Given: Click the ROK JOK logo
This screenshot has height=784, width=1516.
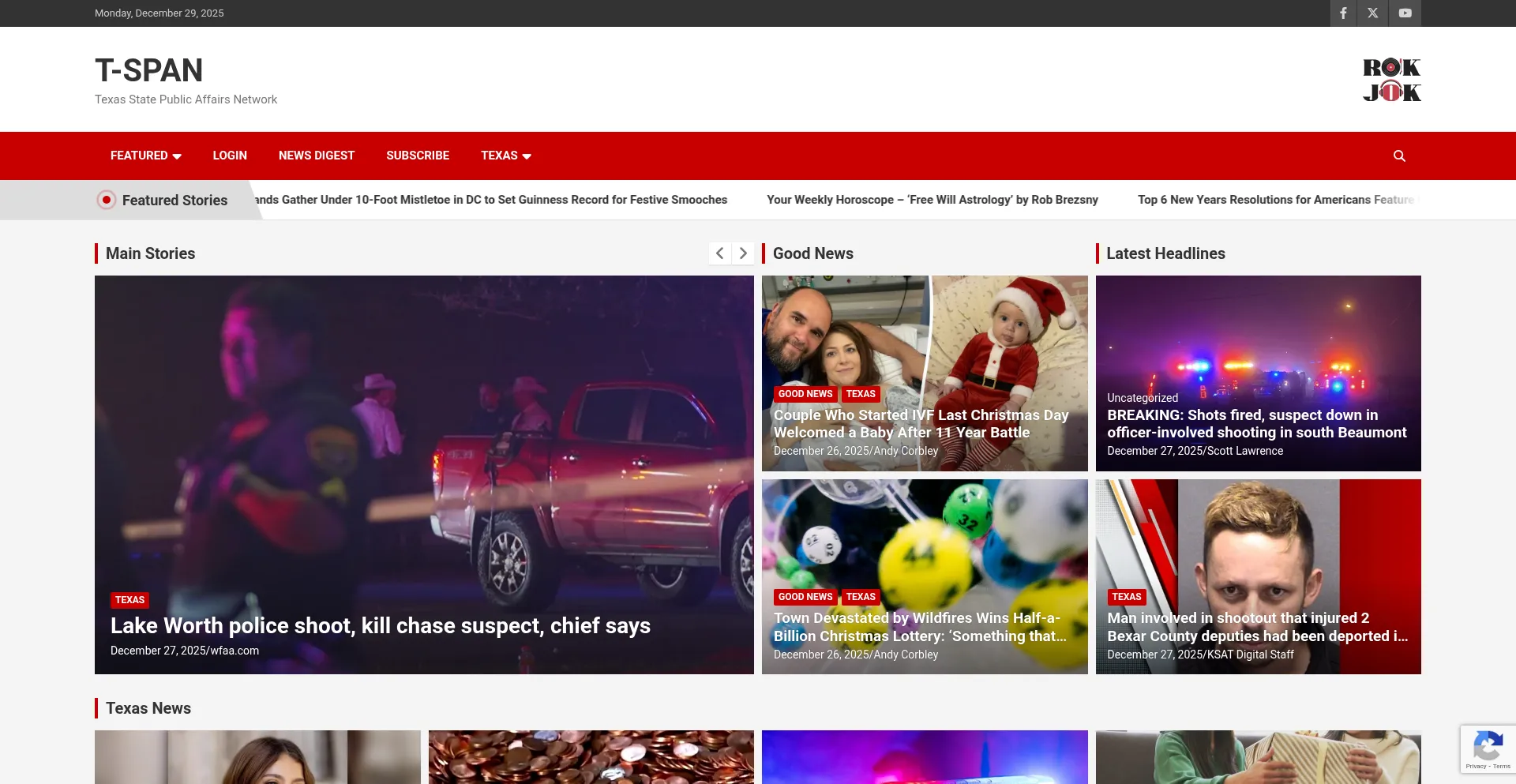Looking at the screenshot, I should pos(1390,79).
